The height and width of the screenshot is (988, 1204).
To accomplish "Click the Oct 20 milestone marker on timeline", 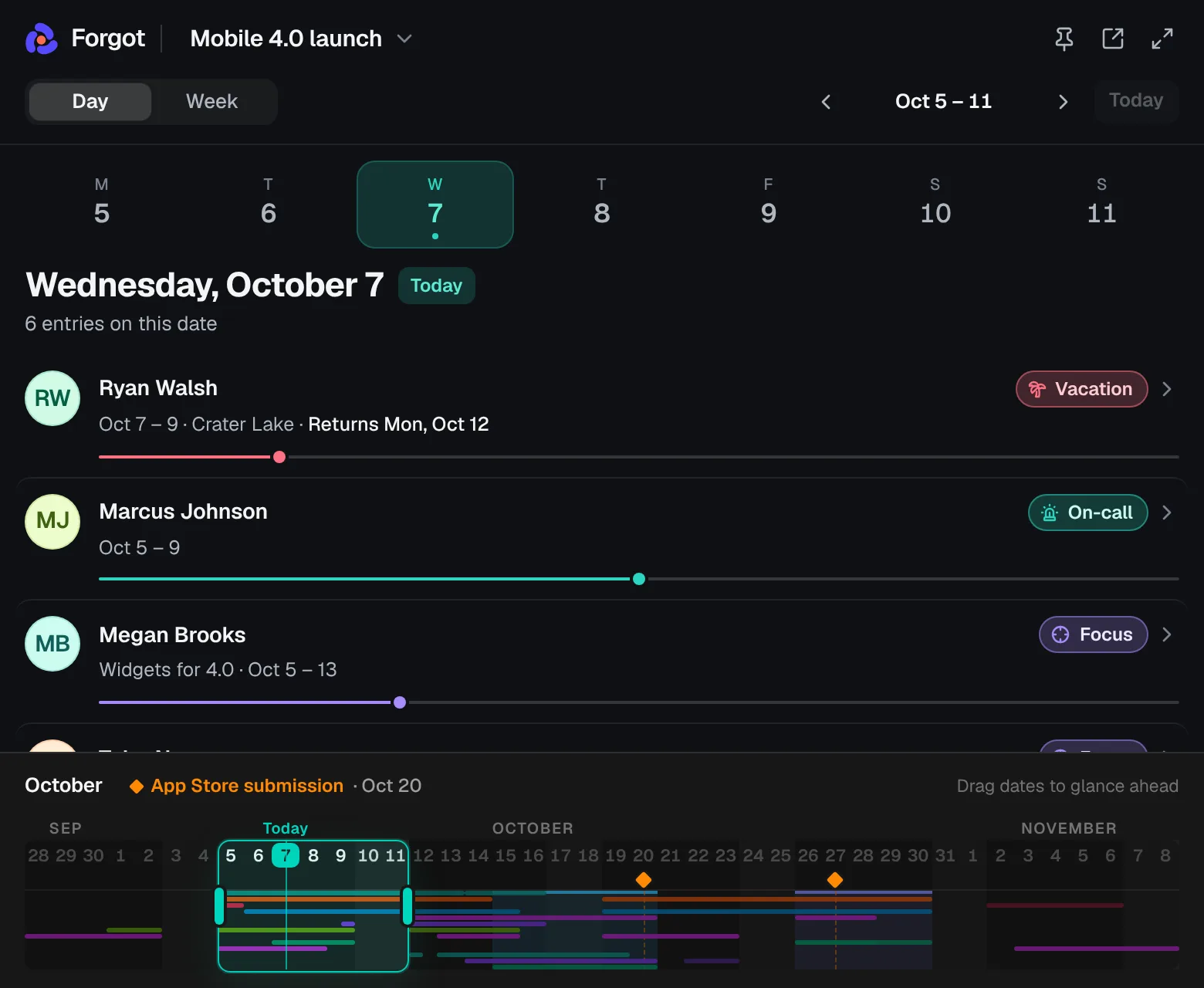I will 644,880.
